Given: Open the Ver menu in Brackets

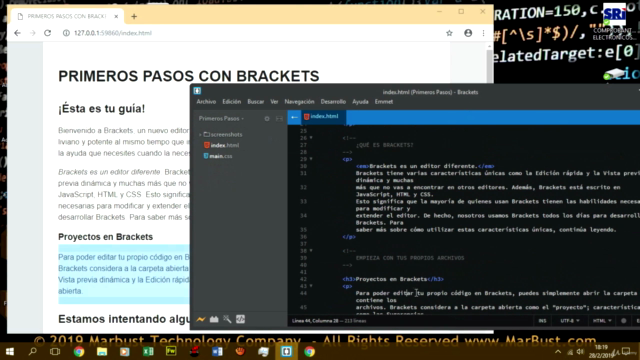Looking at the screenshot, I should (x=274, y=102).
